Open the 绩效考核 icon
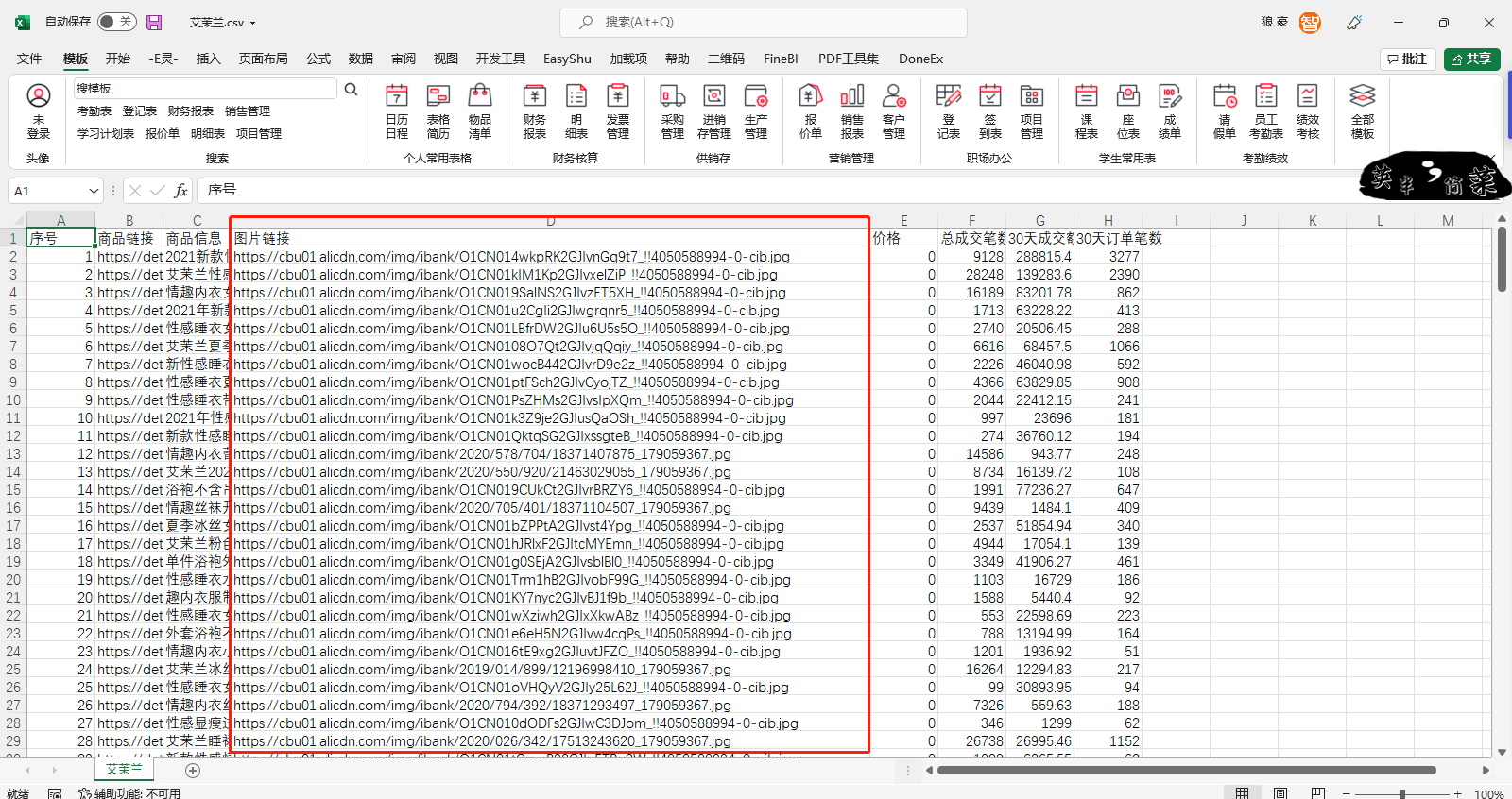 click(x=1308, y=111)
